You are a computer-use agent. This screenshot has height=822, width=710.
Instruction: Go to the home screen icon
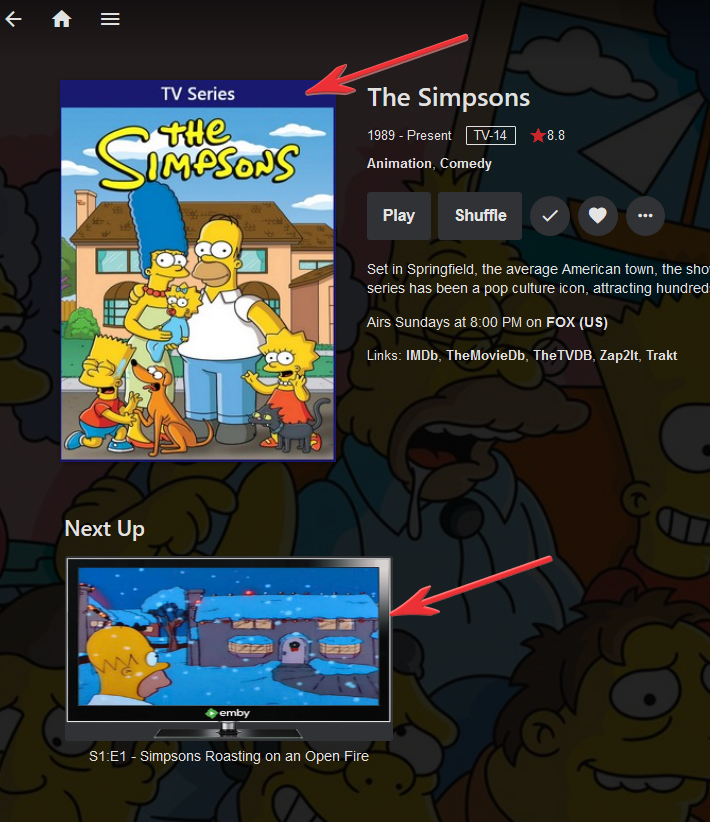pyautogui.click(x=61, y=19)
